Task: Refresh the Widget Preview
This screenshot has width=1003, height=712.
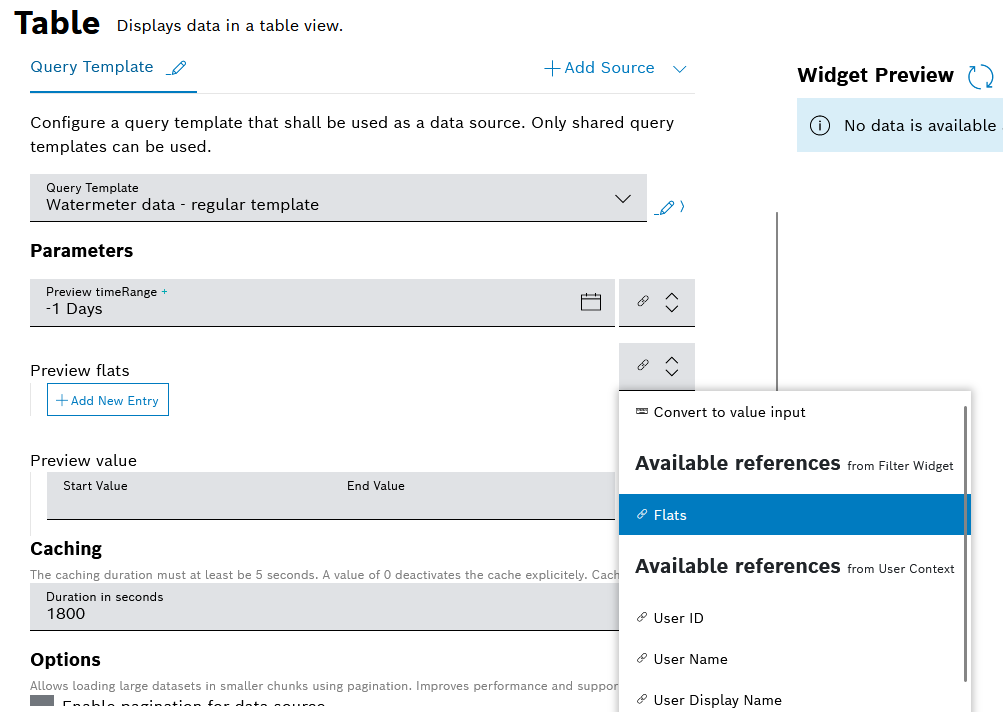Action: tap(980, 76)
